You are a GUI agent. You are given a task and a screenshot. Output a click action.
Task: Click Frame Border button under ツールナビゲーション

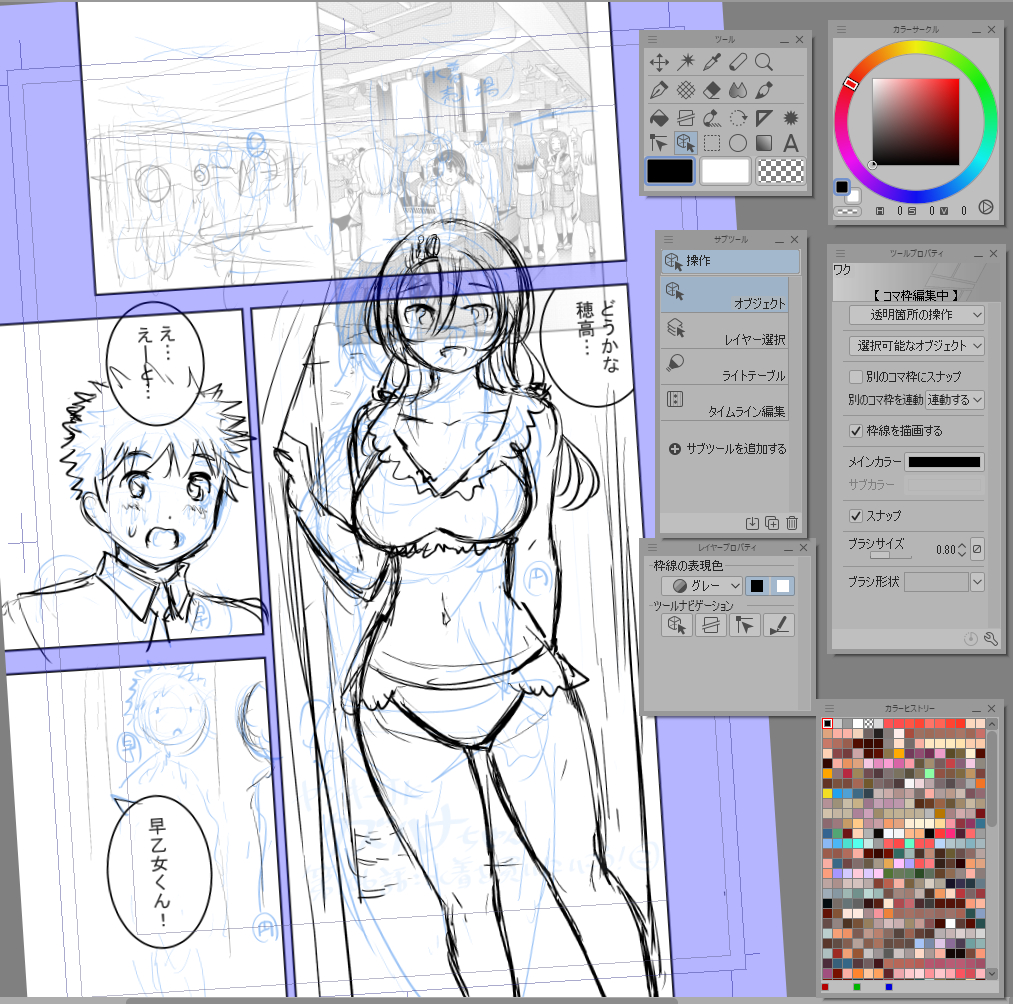(711, 625)
